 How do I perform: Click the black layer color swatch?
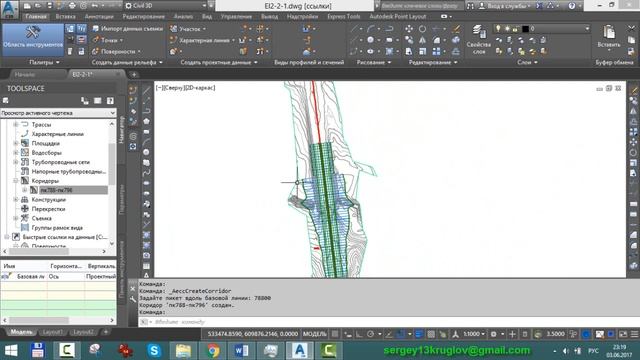[x=525, y=29]
